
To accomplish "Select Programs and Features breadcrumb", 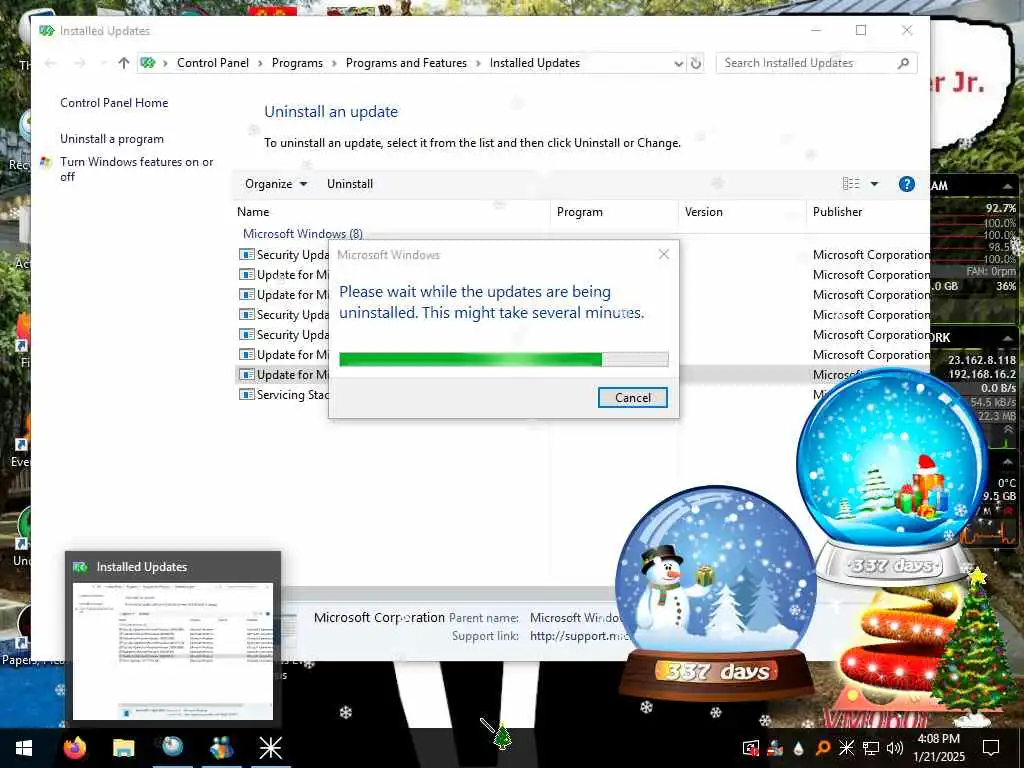I will [x=406, y=63].
